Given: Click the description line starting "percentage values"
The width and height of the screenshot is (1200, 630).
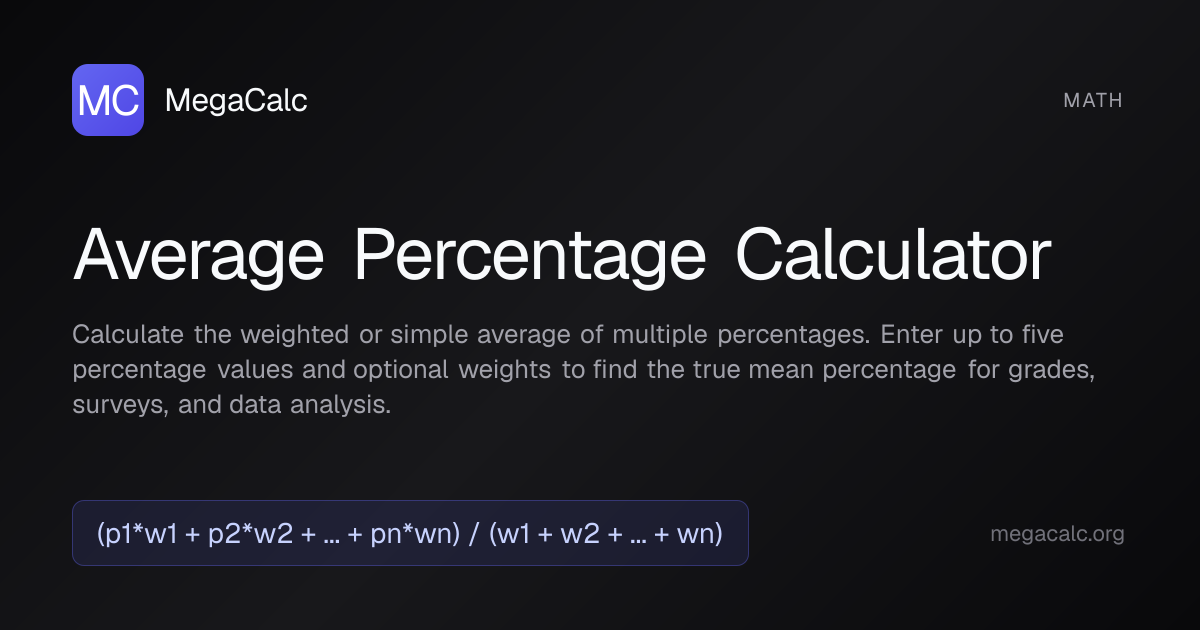Looking at the screenshot, I should (584, 369).
